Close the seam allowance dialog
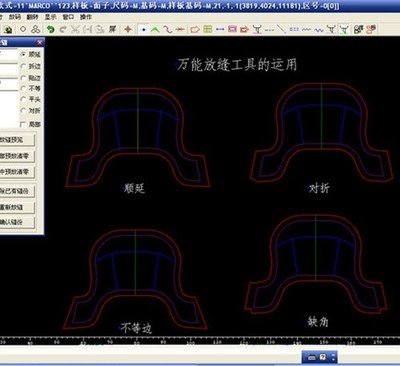 [x=40, y=42]
